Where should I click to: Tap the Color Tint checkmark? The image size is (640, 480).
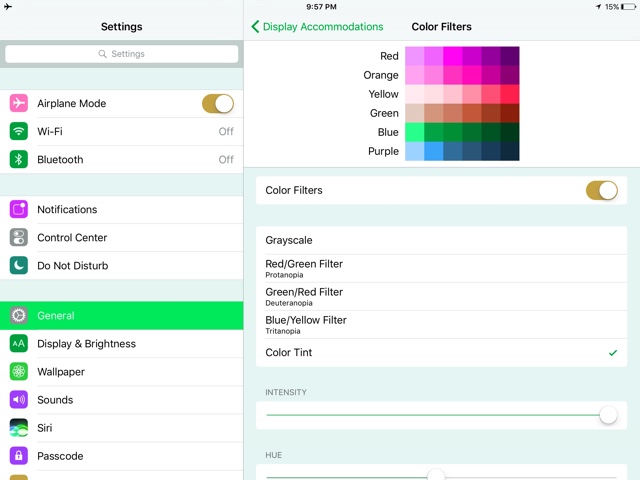(x=613, y=353)
